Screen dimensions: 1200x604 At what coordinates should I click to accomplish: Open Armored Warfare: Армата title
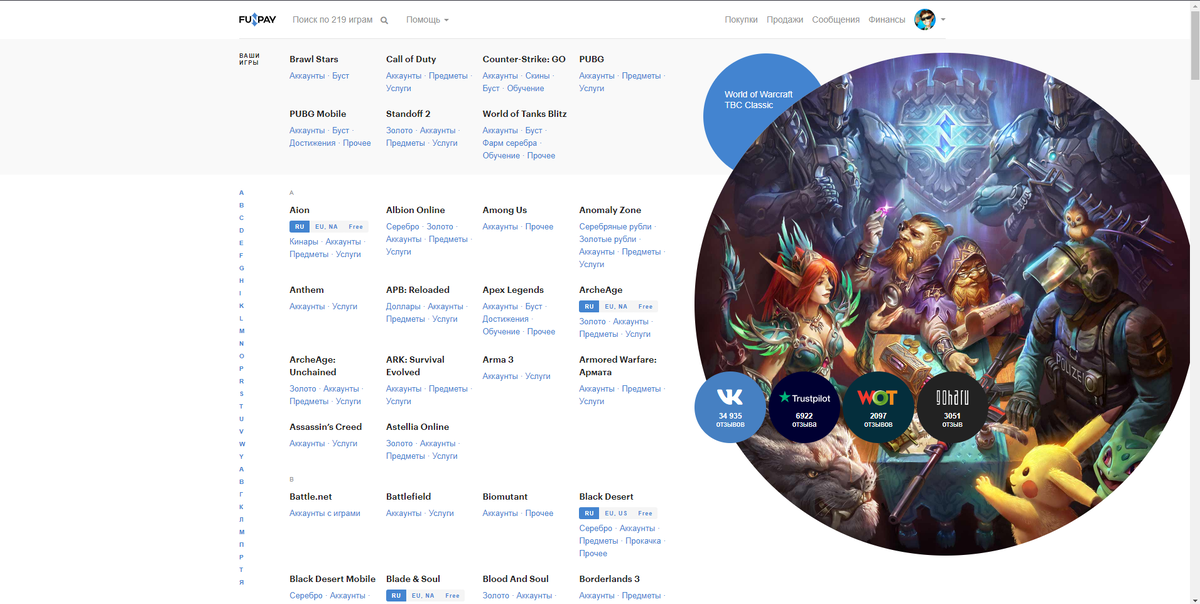click(618, 366)
